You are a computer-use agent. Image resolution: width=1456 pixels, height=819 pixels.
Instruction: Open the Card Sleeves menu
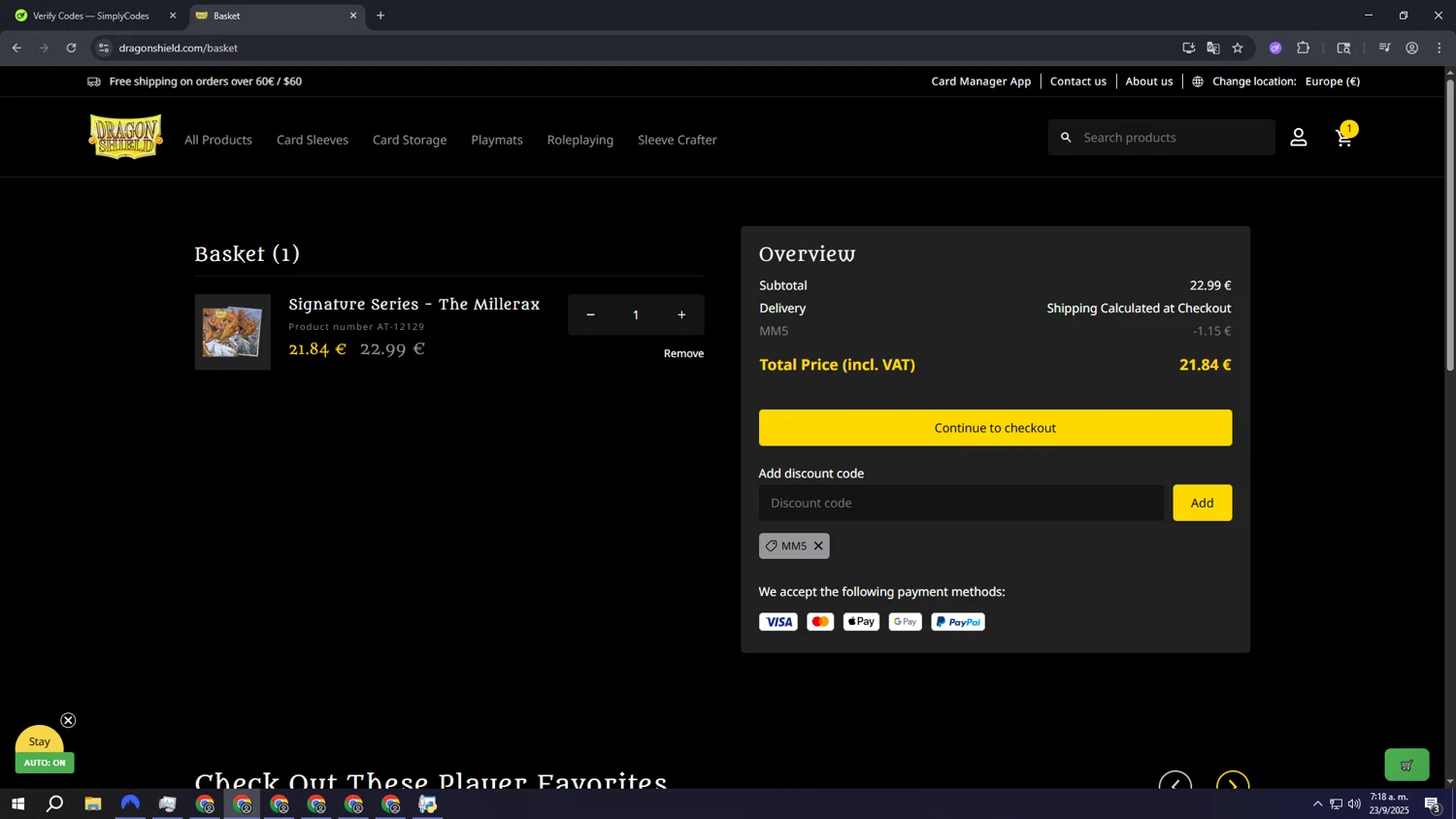tap(313, 140)
